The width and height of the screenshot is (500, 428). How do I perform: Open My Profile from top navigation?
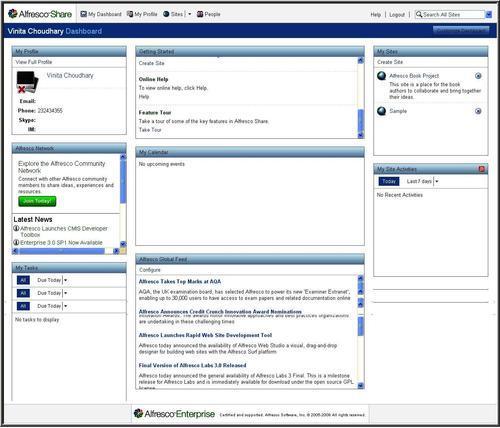[142, 14]
